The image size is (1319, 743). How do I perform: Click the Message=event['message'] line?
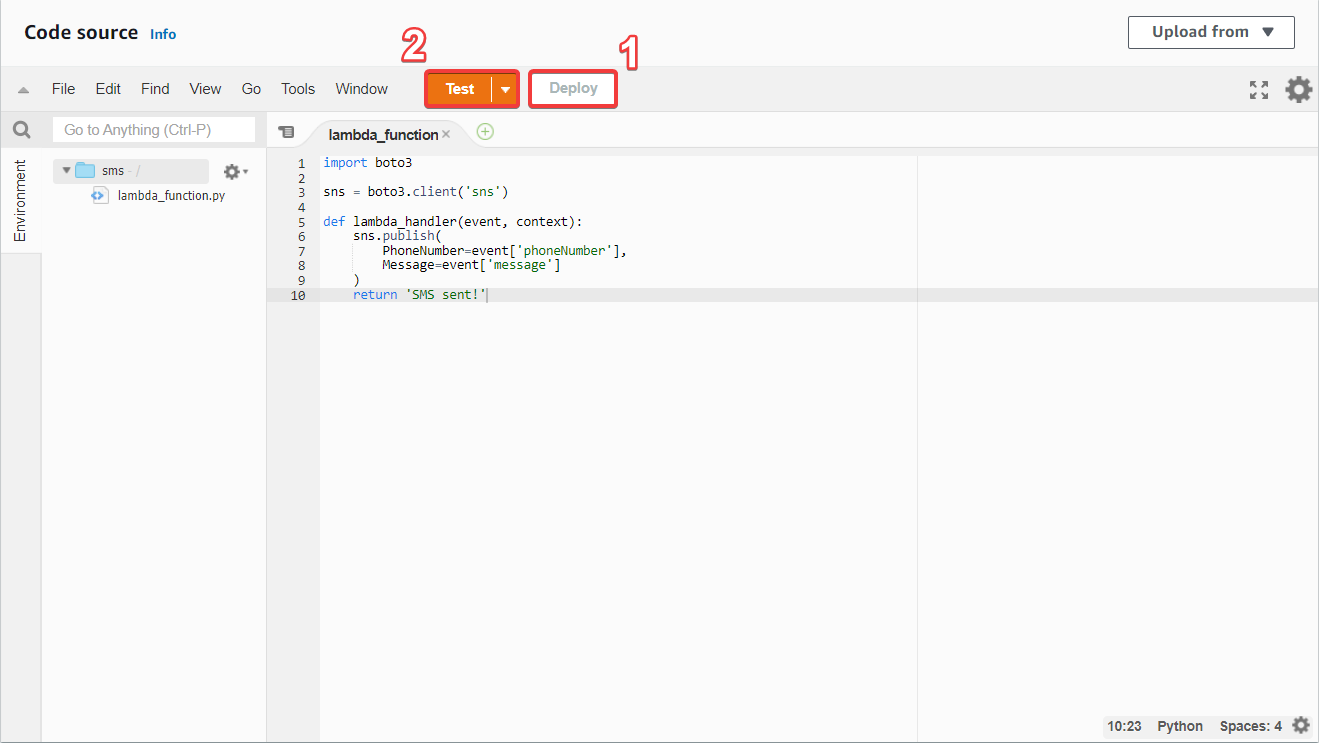point(471,265)
